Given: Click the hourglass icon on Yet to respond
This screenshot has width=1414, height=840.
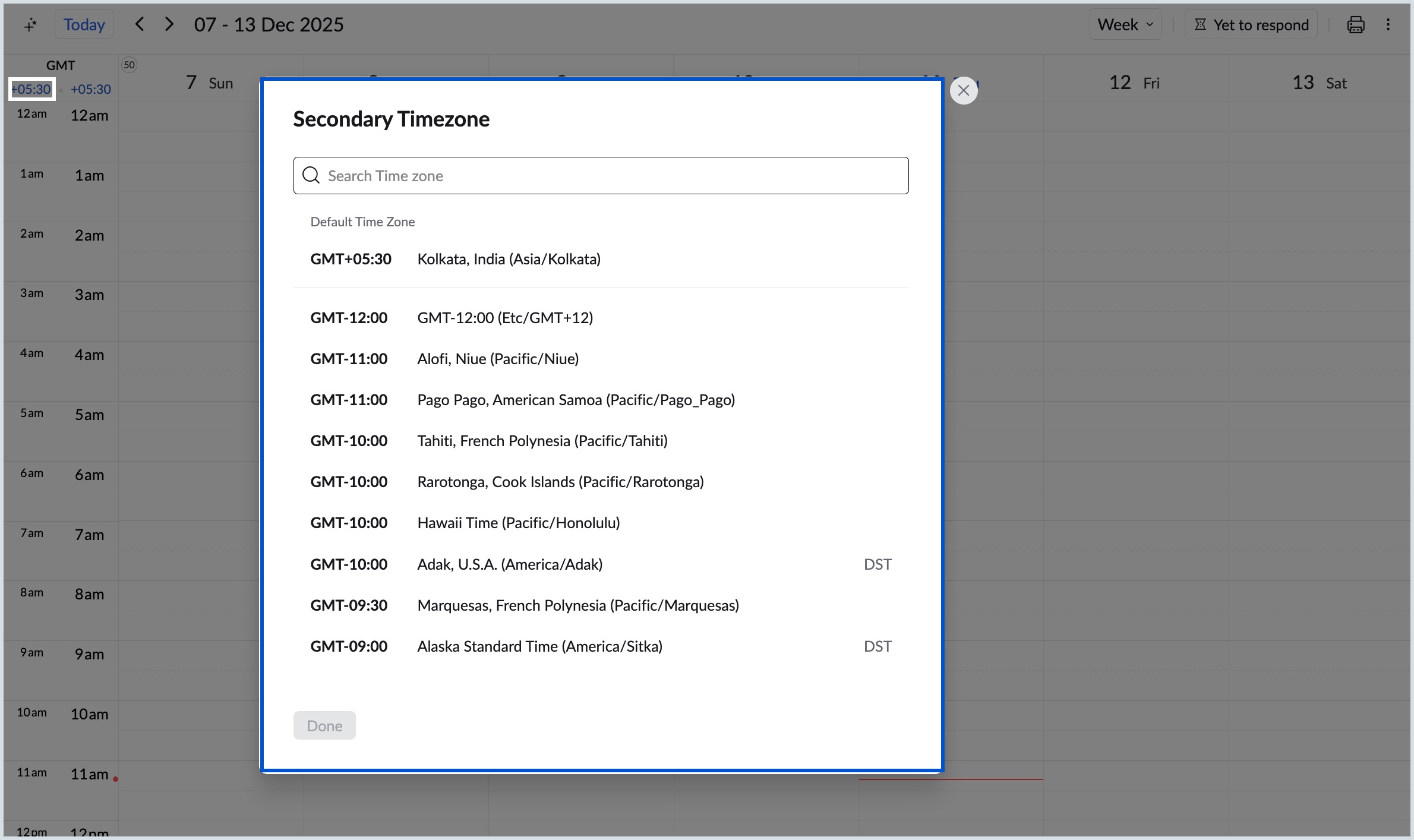Looking at the screenshot, I should tap(1201, 24).
